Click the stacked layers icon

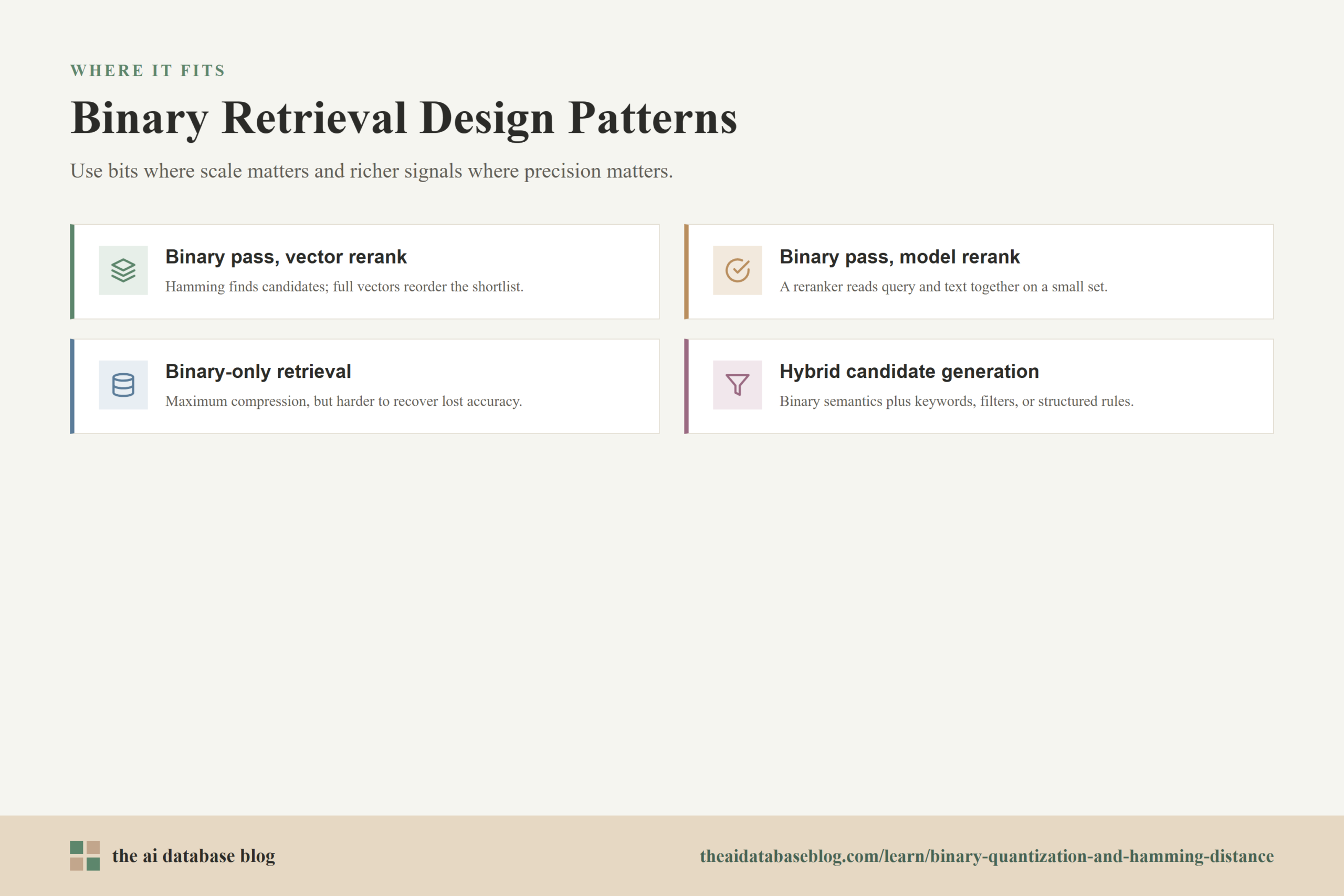123,270
